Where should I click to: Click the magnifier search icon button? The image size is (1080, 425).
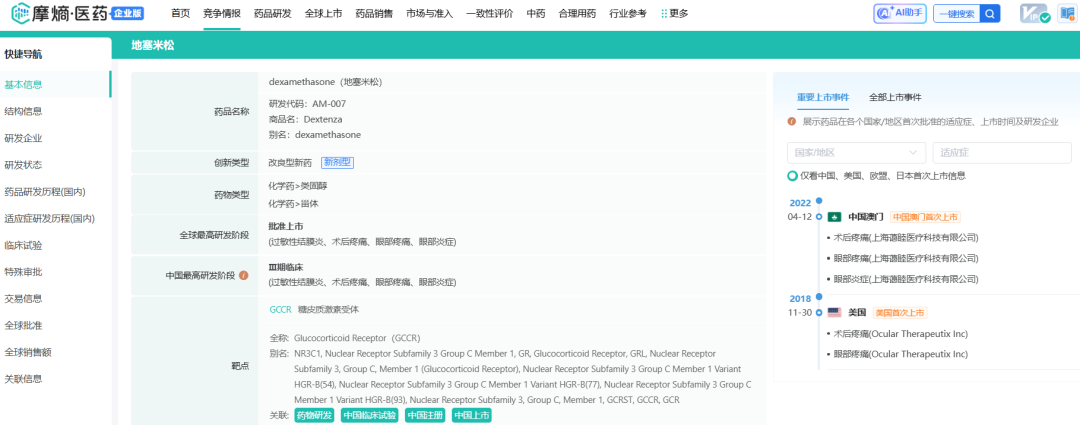click(x=989, y=14)
